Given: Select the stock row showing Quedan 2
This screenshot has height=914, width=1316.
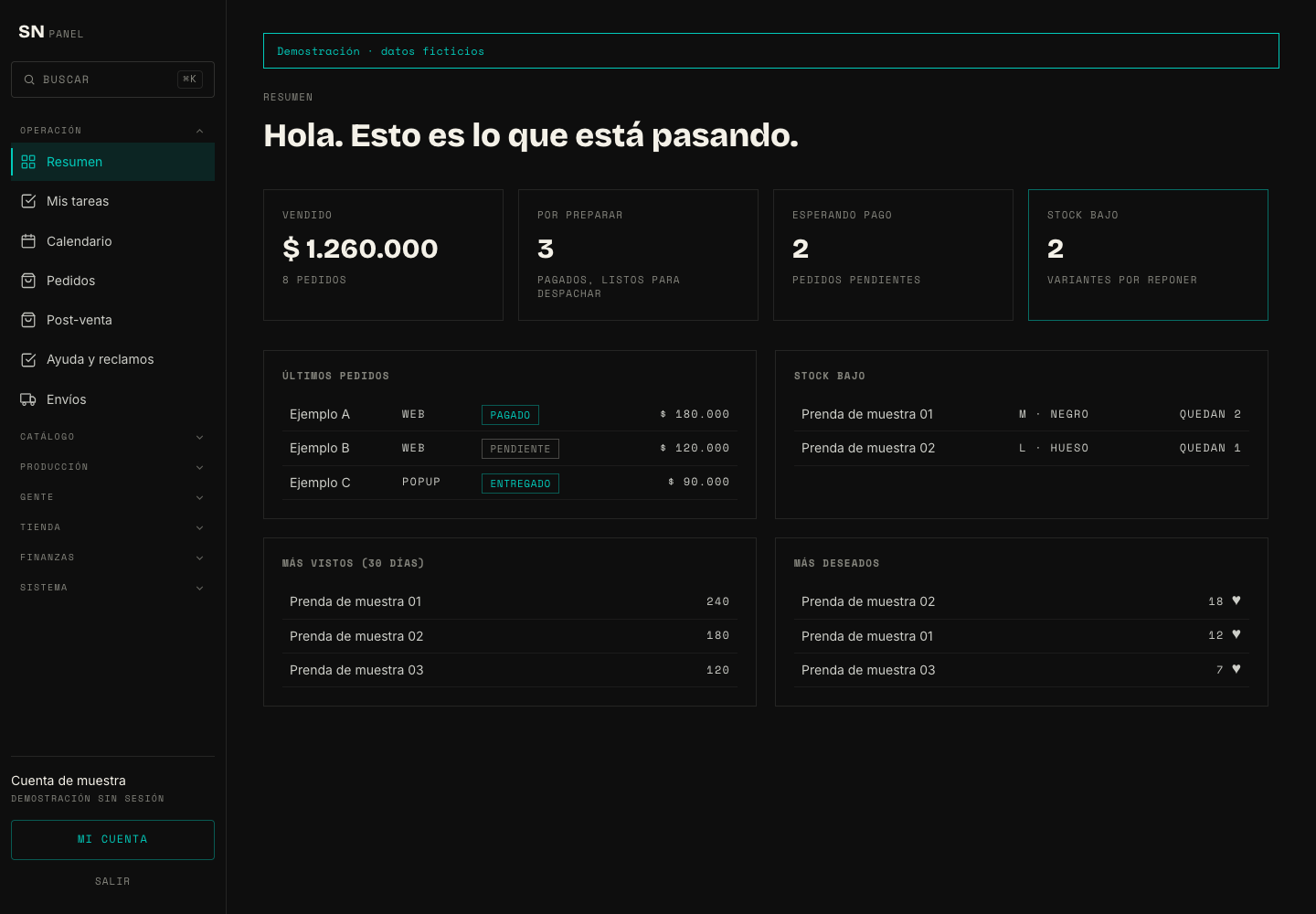Looking at the screenshot, I should point(1022,414).
